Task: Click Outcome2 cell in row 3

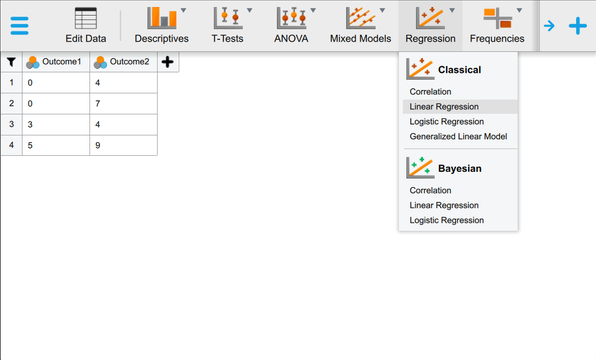Action: click(x=124, y=124)
